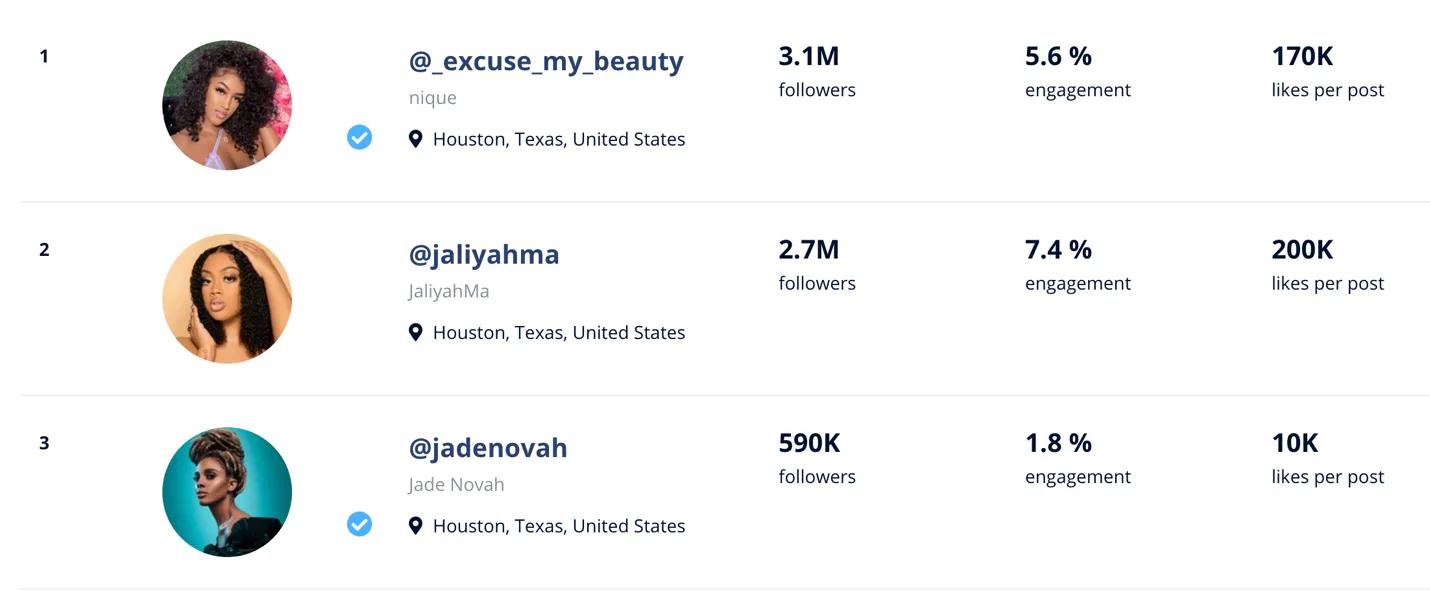Click verified badge beside @_excuse_my_beauty

click(359, 138)
